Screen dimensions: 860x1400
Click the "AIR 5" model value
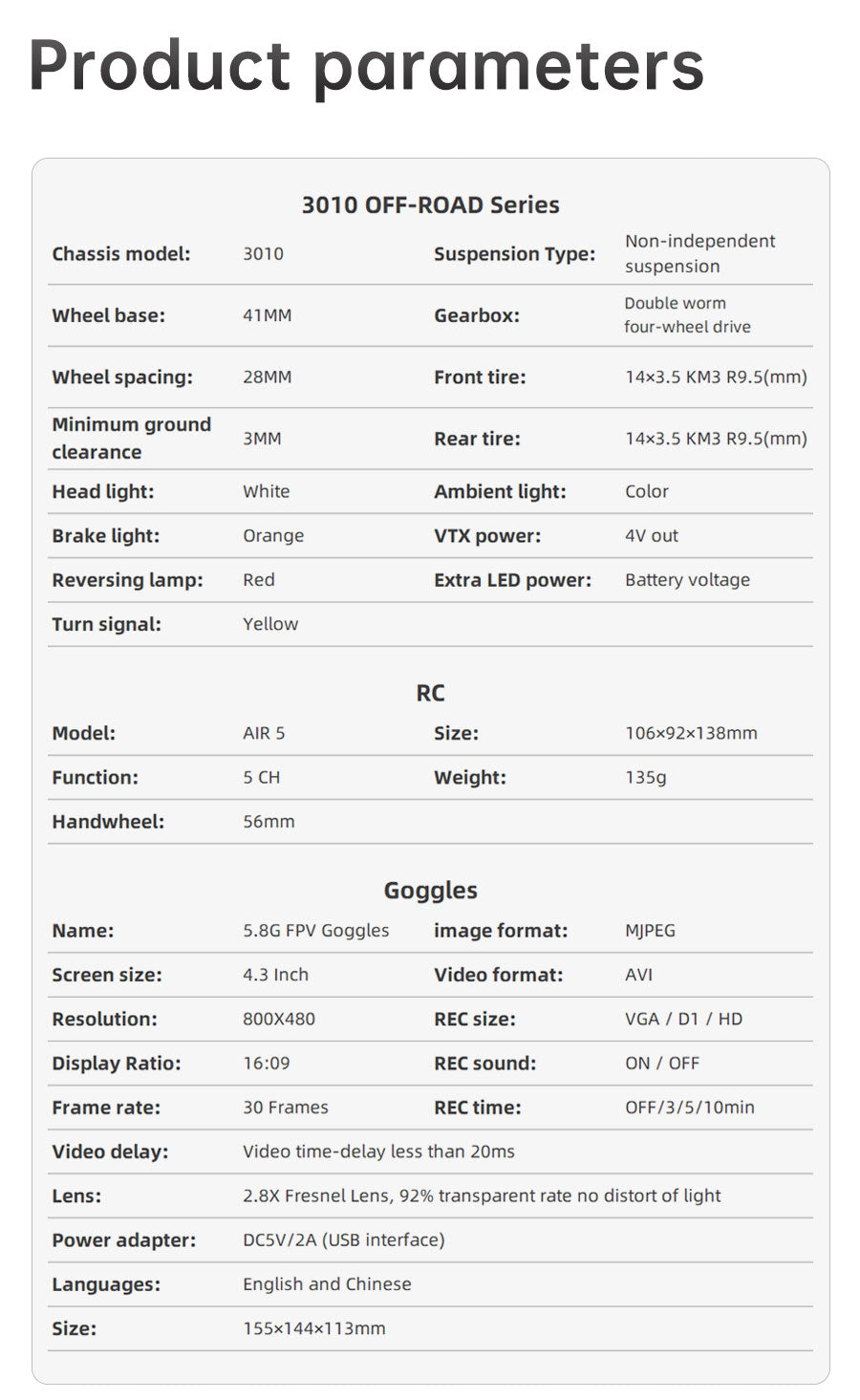(264, 733)
